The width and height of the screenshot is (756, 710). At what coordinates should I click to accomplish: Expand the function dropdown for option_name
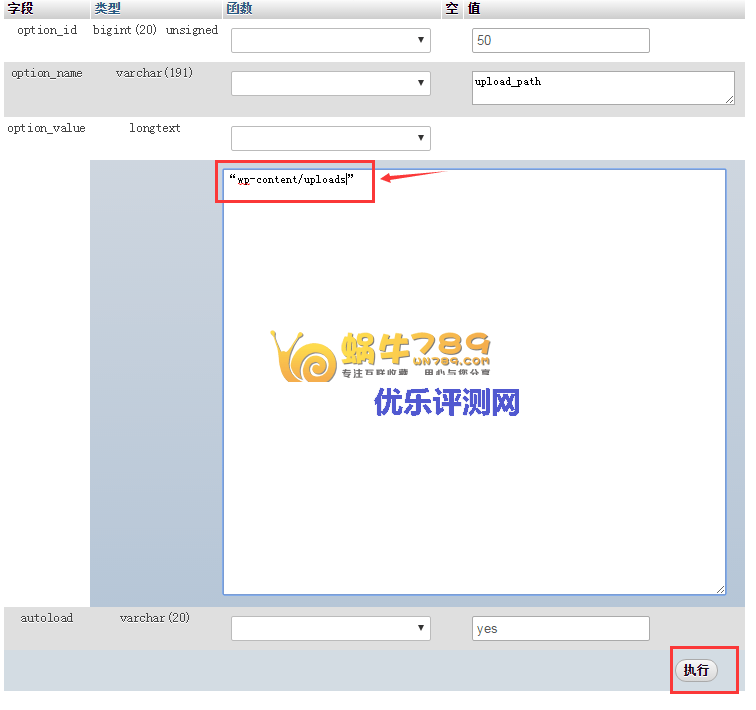(x=330, y=84)
